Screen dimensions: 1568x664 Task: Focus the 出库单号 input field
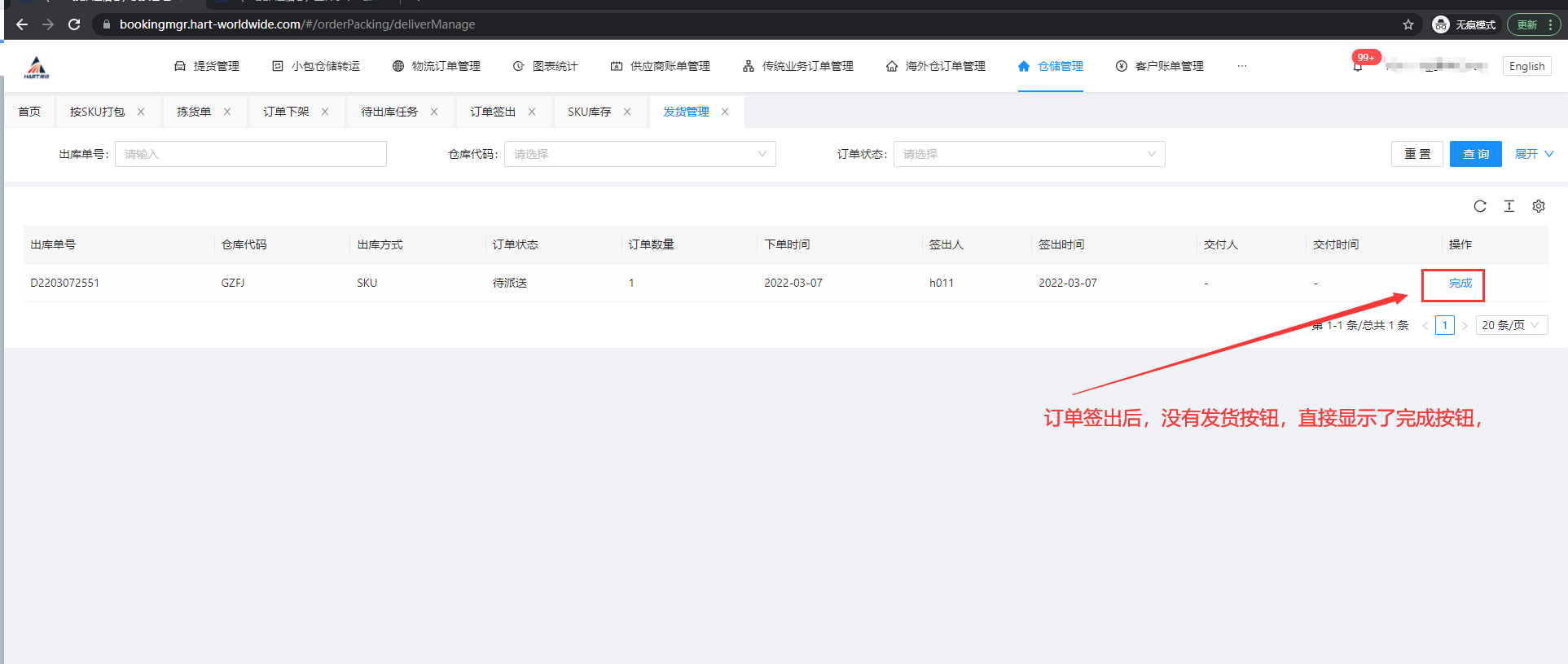coord(250,154)
